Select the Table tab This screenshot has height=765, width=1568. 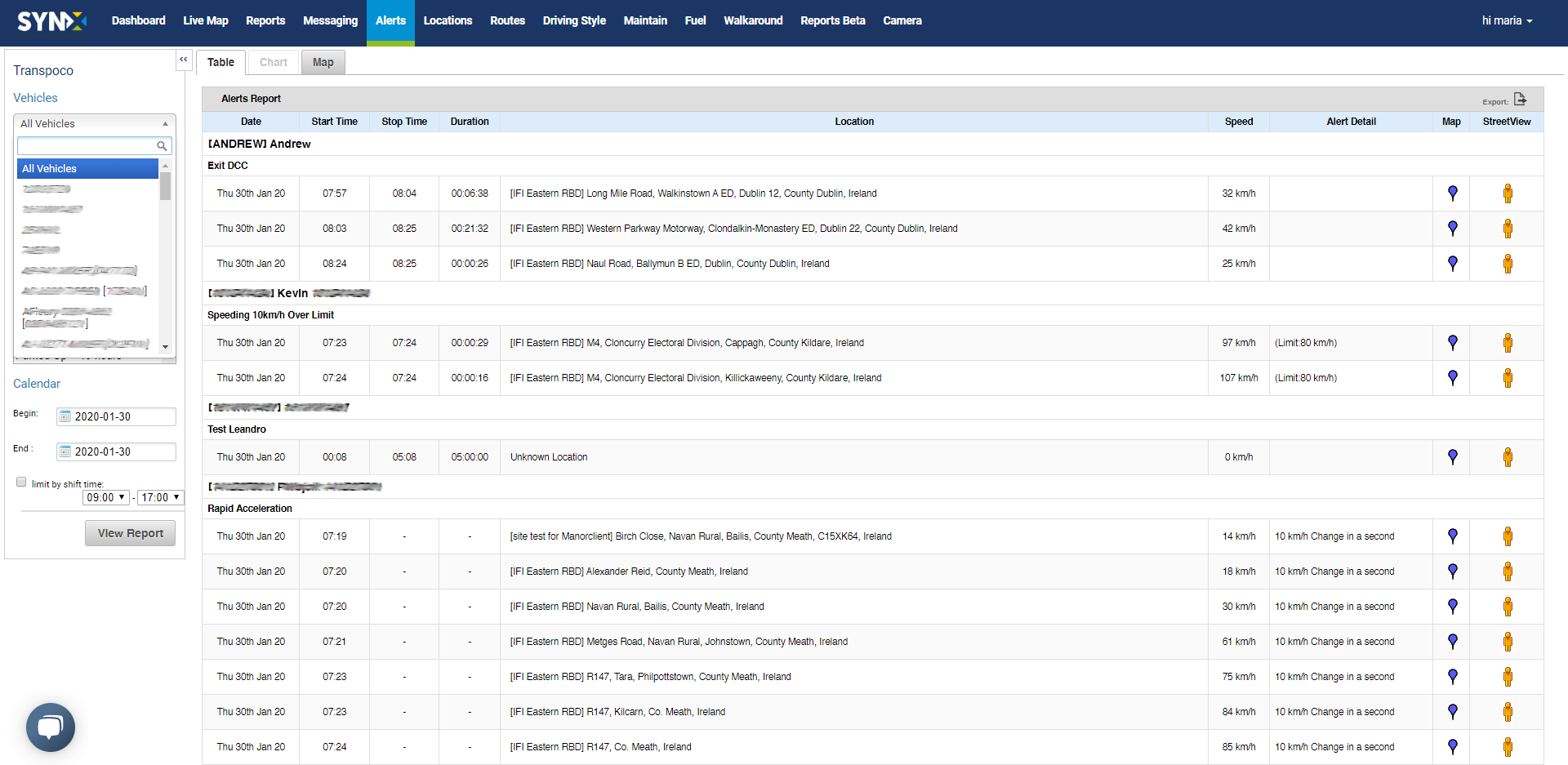220,62
